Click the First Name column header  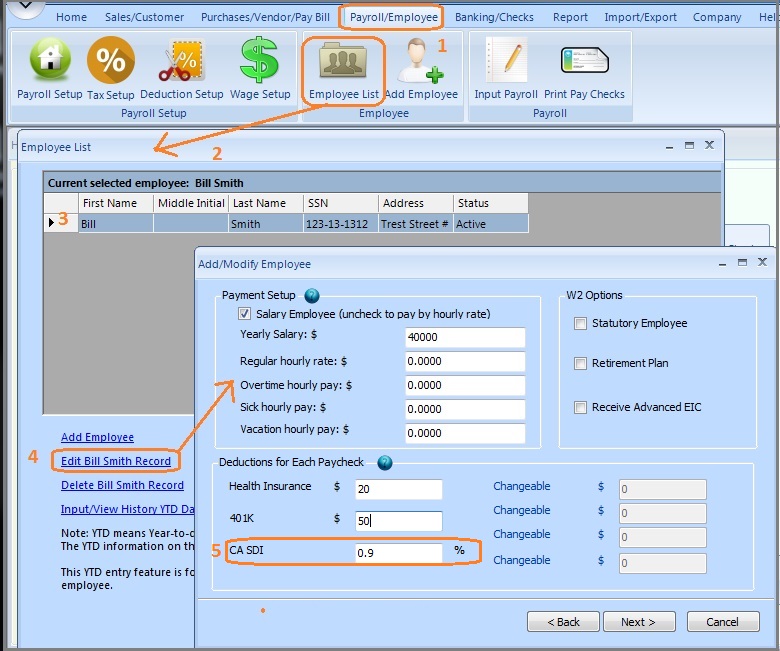coord(116,203)
